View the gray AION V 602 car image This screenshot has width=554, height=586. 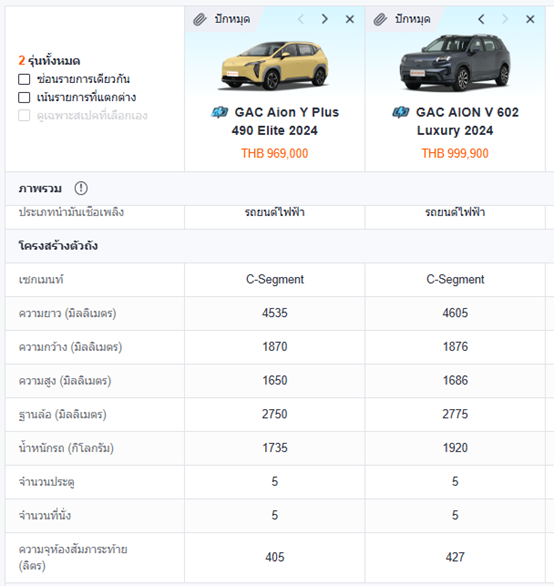click(455, 62)
